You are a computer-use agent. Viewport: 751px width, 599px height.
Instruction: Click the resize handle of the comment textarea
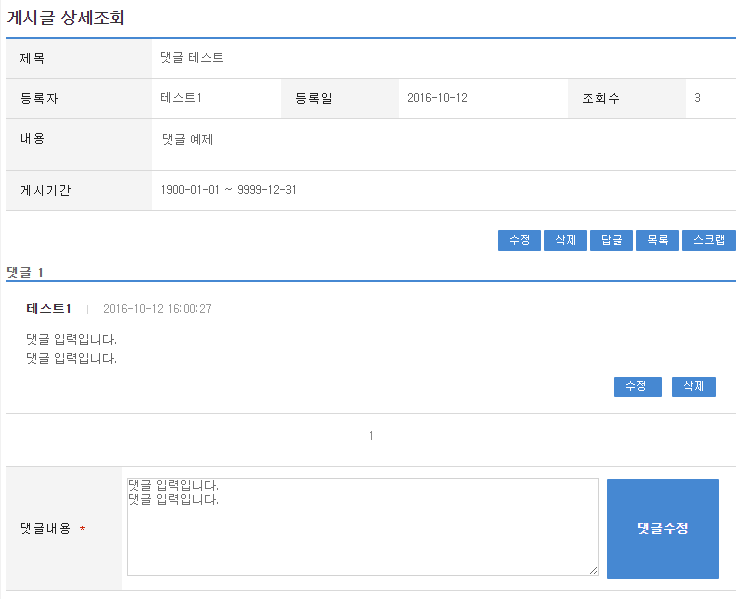[593, 570]
